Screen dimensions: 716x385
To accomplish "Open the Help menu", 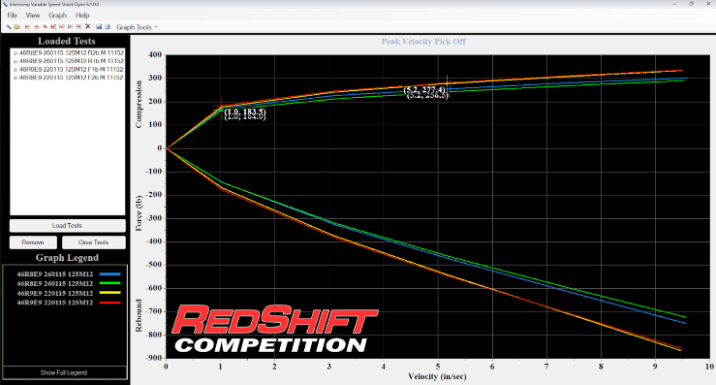I will (x=82, y=15).
